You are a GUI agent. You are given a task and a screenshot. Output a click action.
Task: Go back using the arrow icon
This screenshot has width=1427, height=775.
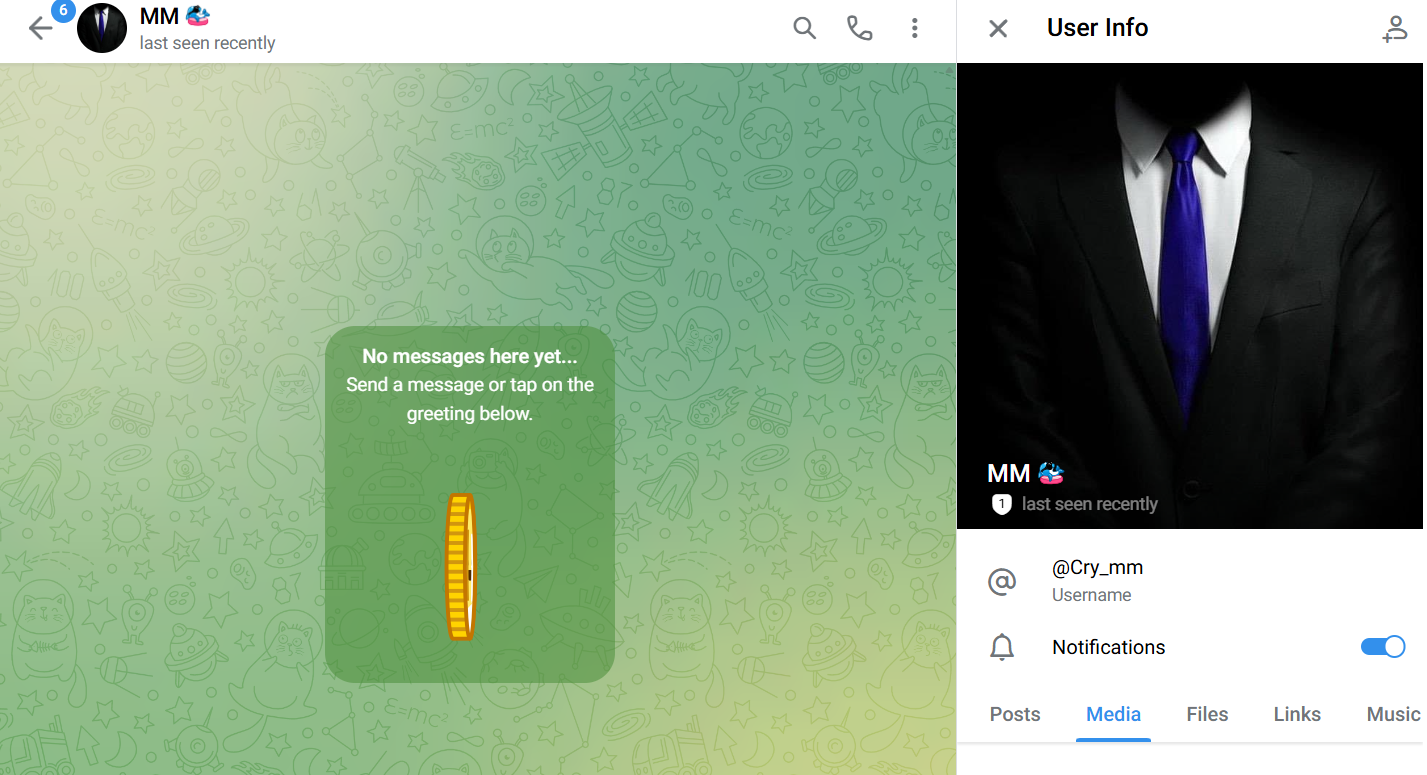[40, 28]
